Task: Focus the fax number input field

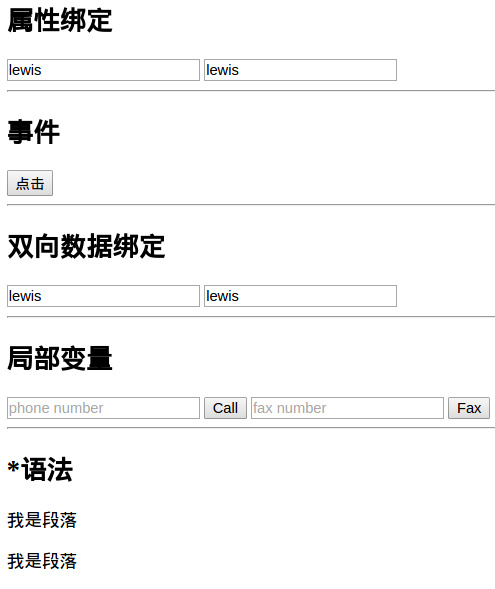Action: [x=347, y=408]
